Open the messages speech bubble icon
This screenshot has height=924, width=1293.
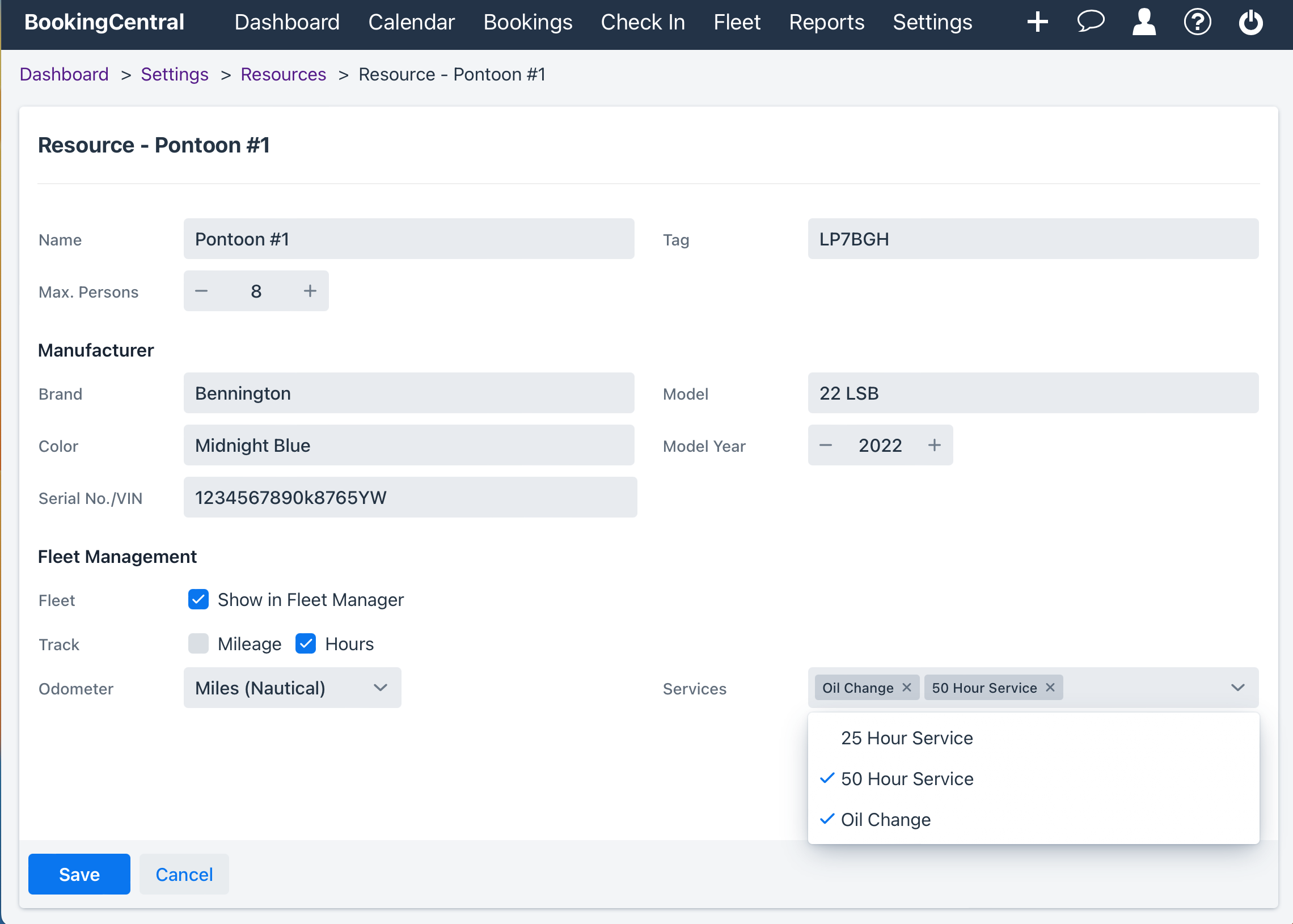(1091, 22)
